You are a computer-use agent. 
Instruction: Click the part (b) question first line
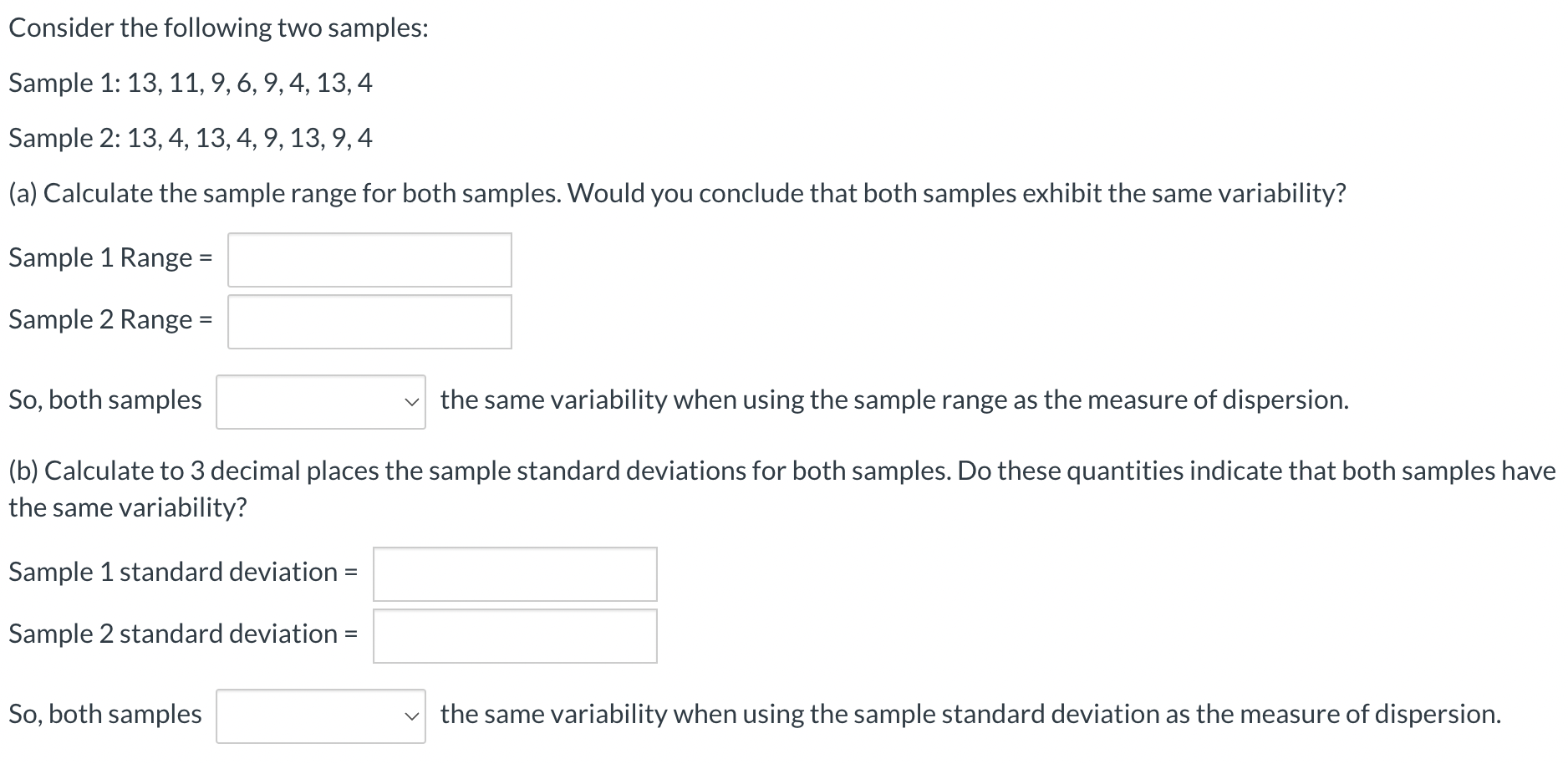(782, 471)
